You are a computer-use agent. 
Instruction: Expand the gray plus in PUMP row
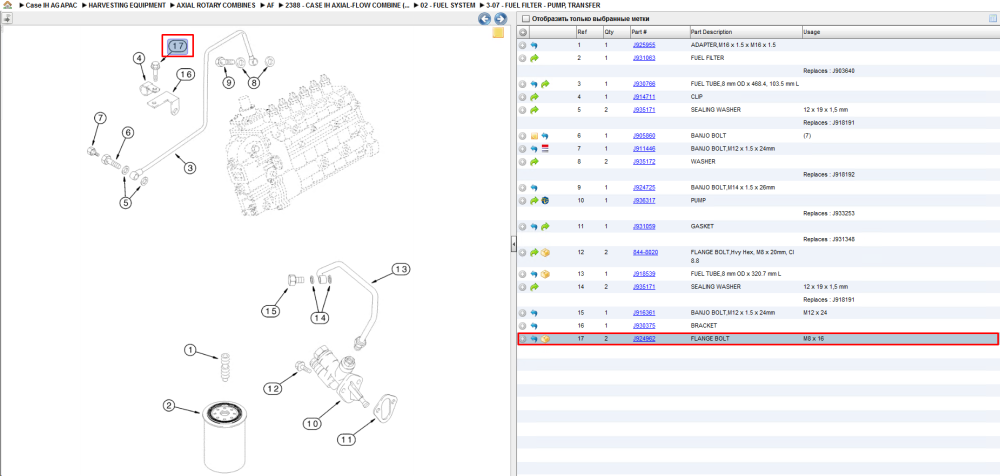pyautogui.click(x=523, y=200)
